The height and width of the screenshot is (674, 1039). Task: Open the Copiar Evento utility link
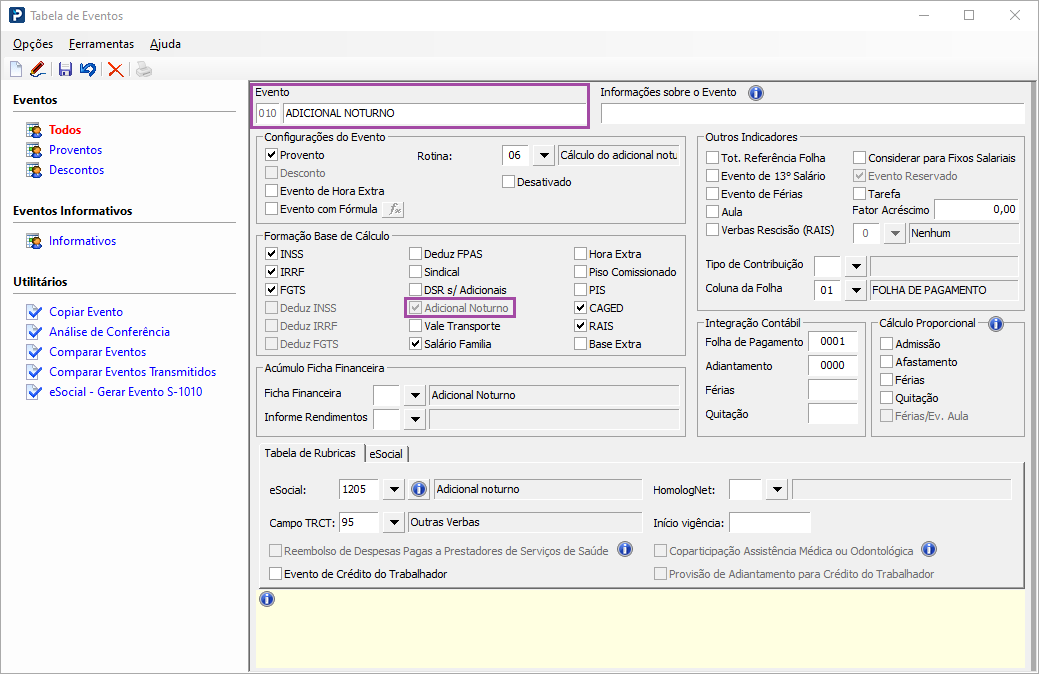(x=86, y=312)
